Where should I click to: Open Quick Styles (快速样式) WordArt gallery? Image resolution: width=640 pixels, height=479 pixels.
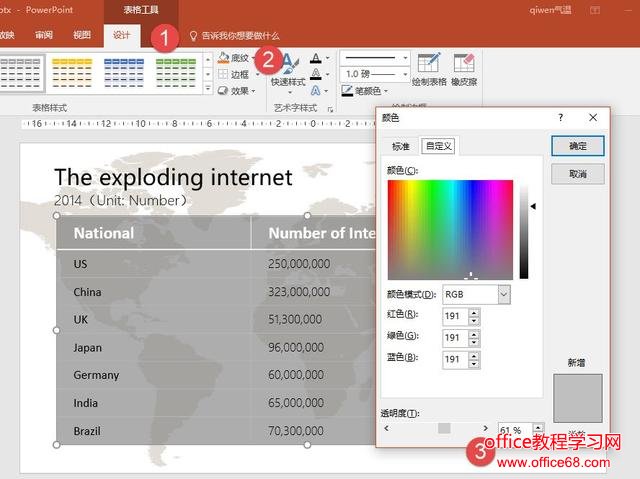pos(288,73)
